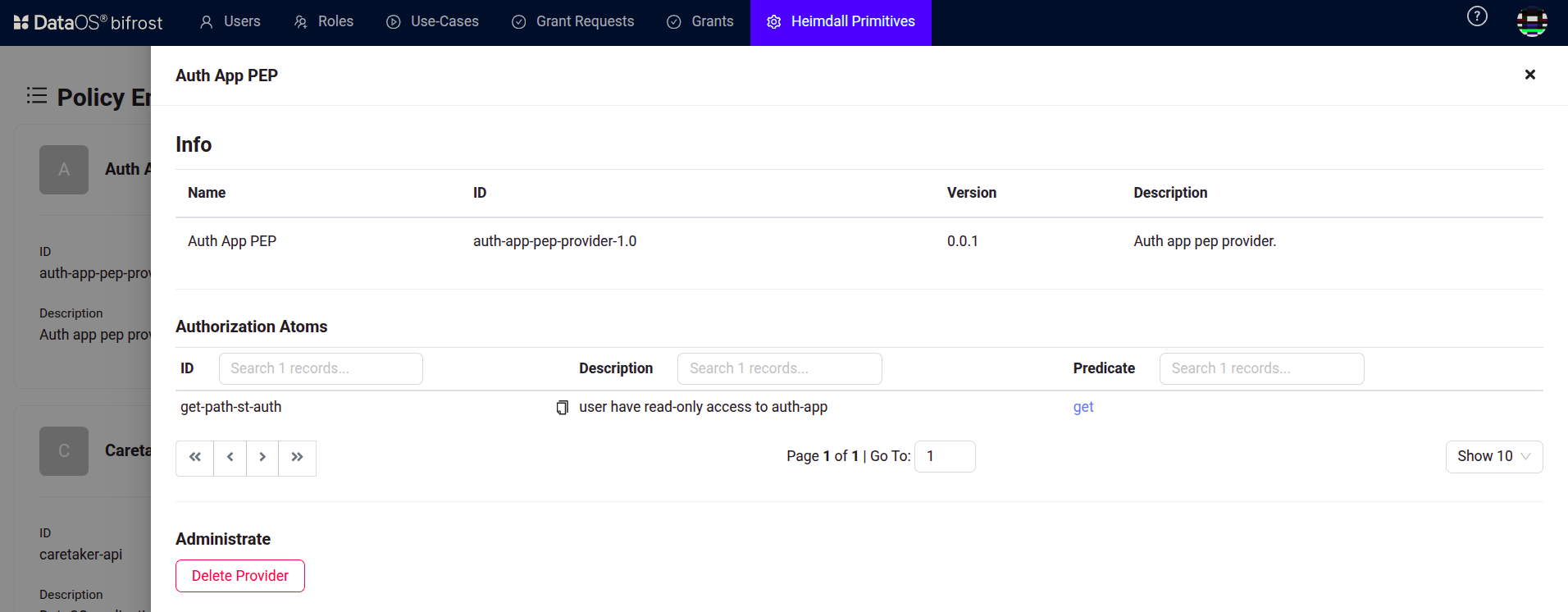Open the Grants tab
Screen dimensions: 1568x612
click(x=700, y=22)
